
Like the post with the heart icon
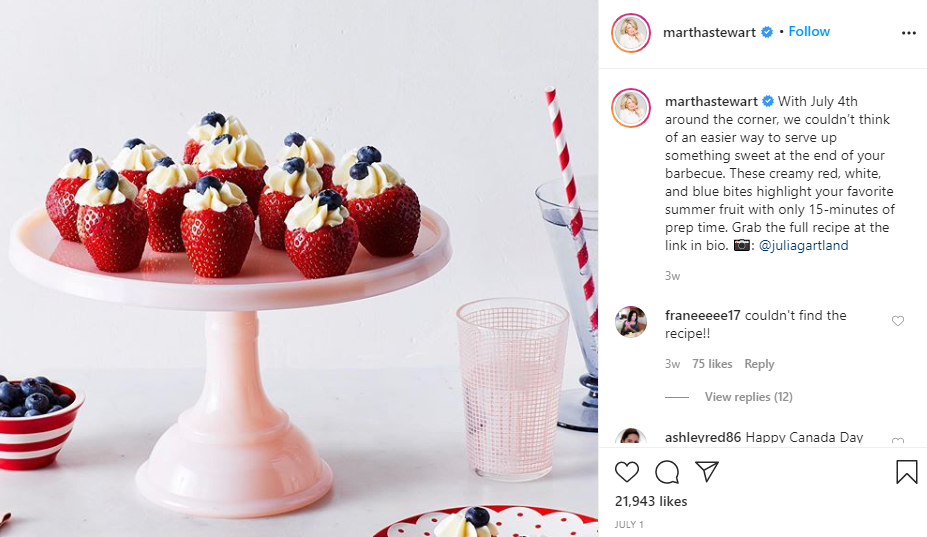click(627, 472)
